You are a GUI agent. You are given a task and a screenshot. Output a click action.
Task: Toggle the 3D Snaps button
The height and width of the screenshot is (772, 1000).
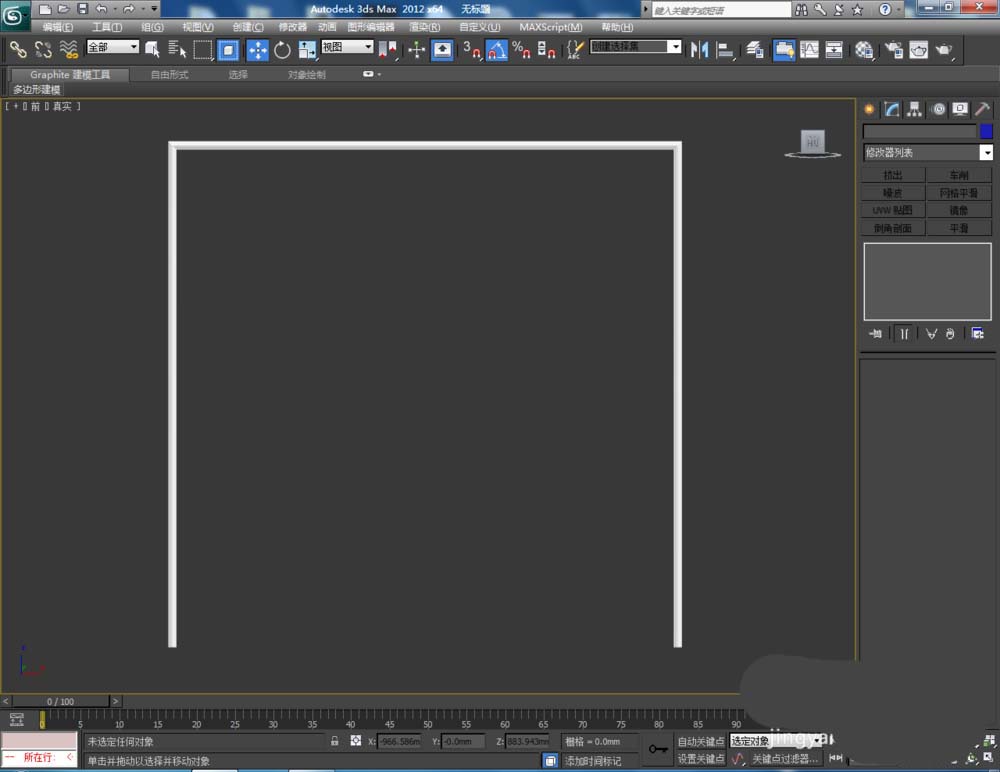point(471,50)
